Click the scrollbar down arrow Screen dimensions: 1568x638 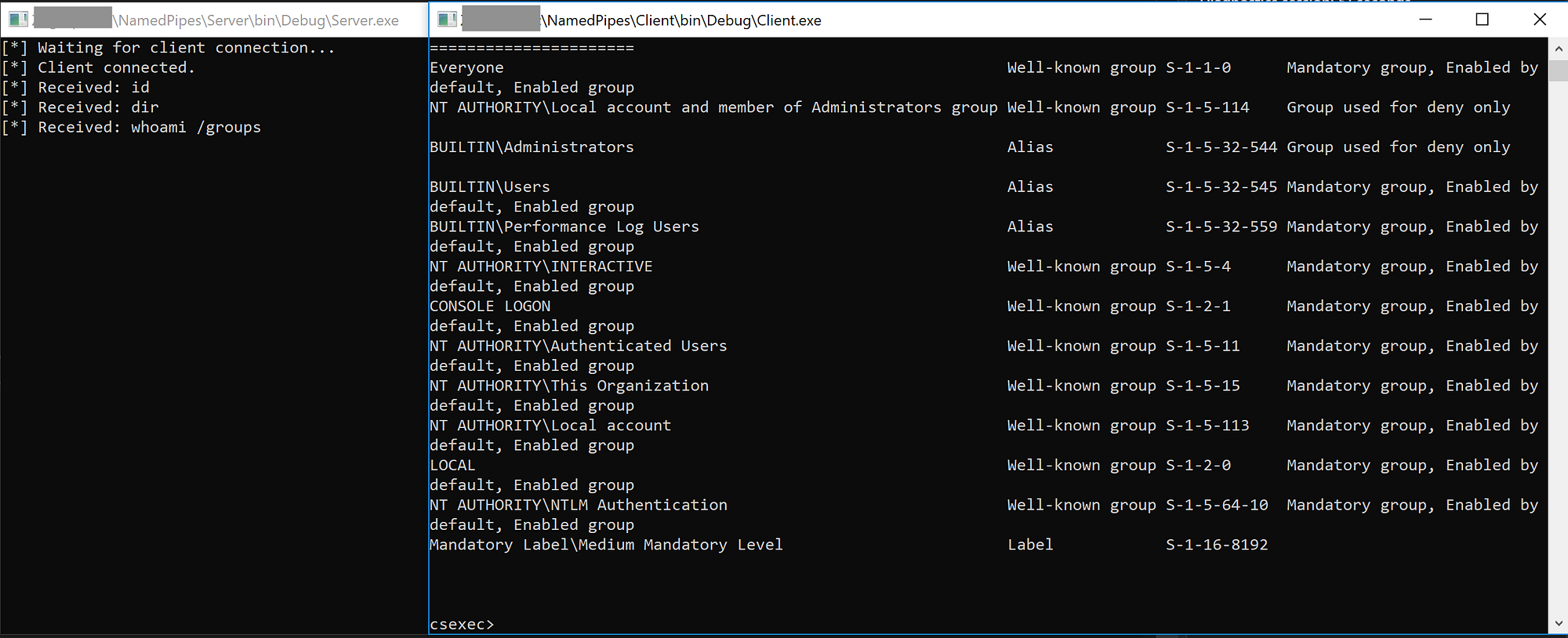[1557, 624]
